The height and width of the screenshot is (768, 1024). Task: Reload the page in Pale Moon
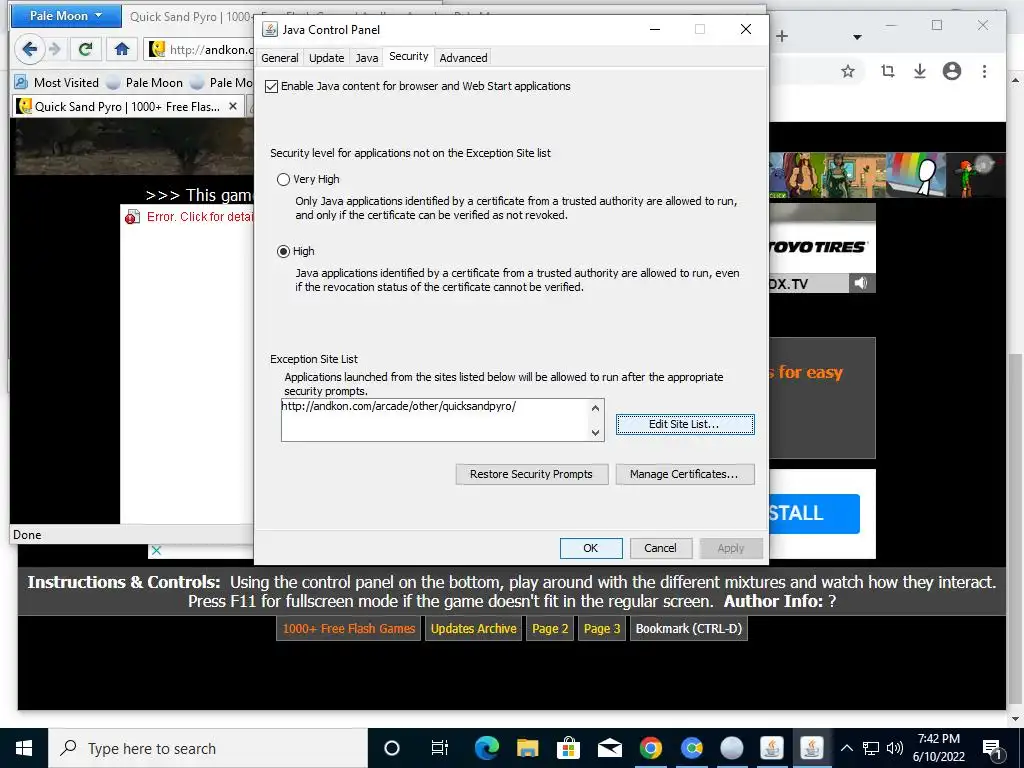click(86, 49)
